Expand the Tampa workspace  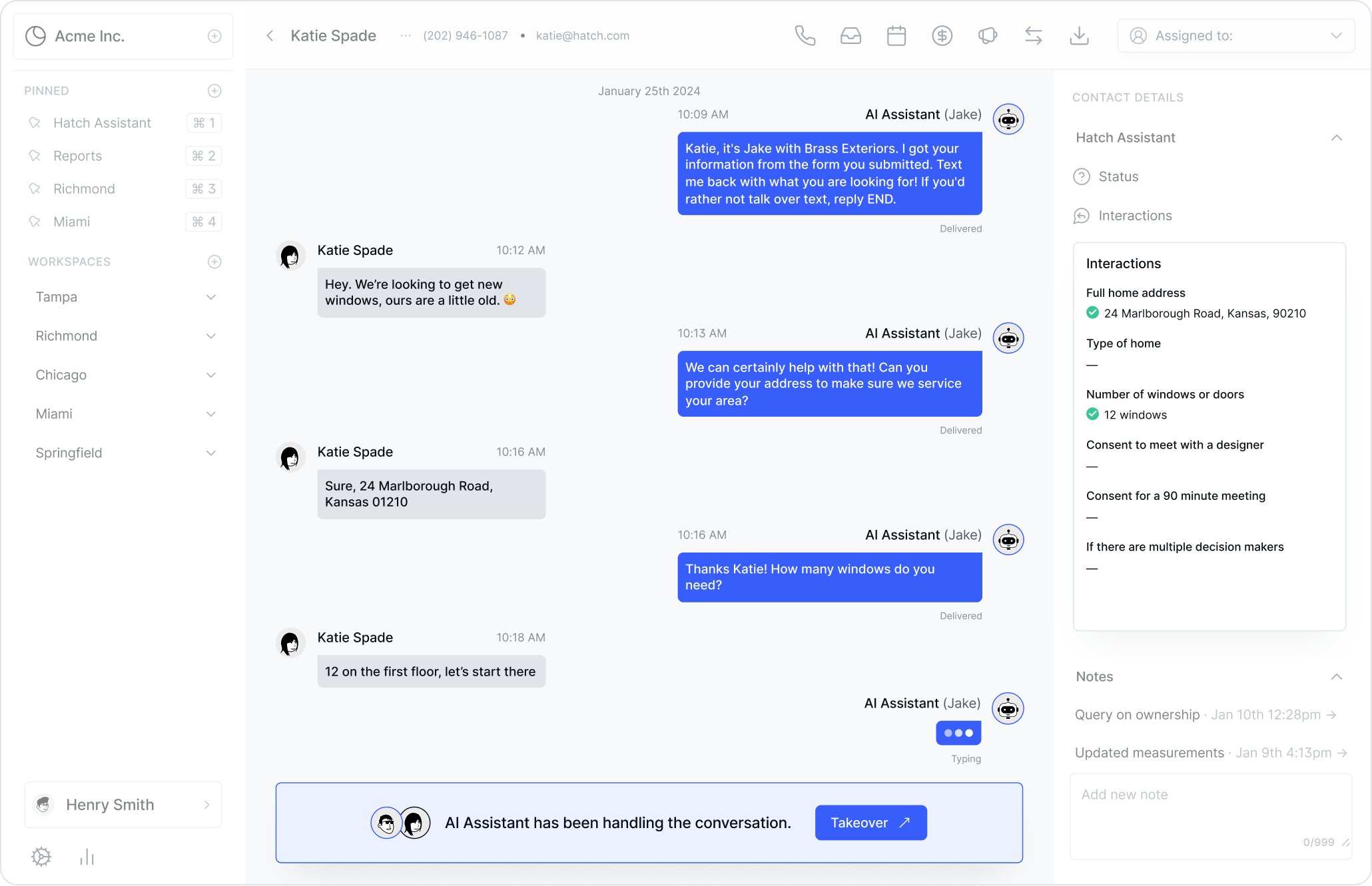pyautogui.click(x=211, y=297)
